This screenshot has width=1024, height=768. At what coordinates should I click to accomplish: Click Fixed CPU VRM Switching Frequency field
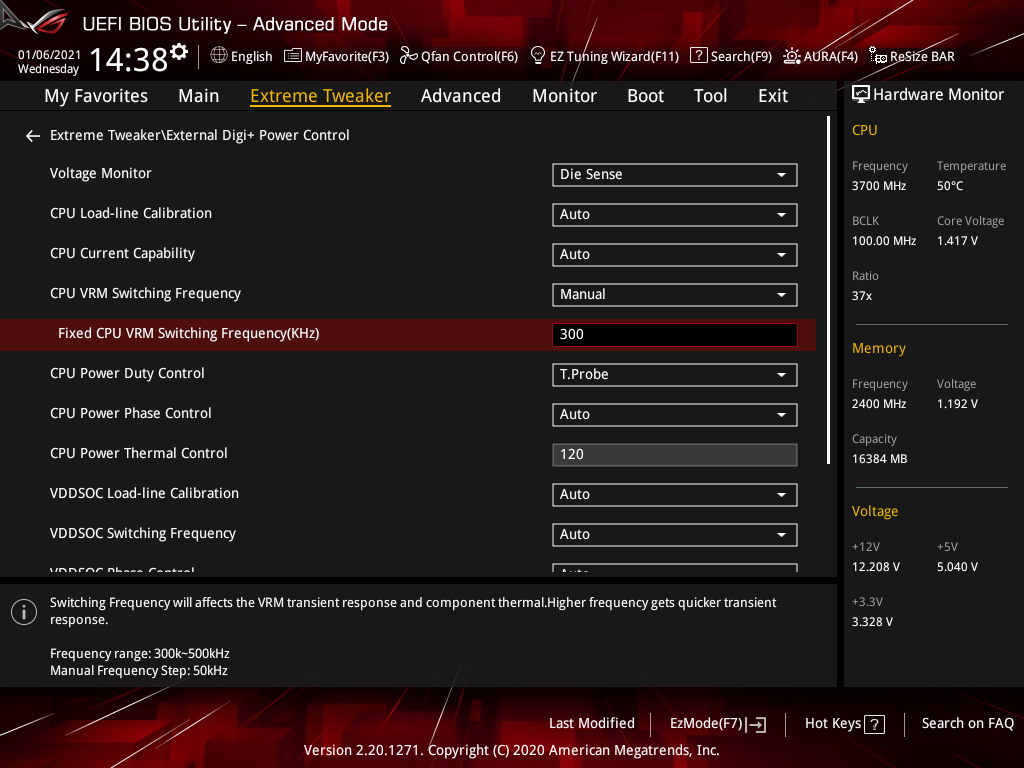pos(675,335)
